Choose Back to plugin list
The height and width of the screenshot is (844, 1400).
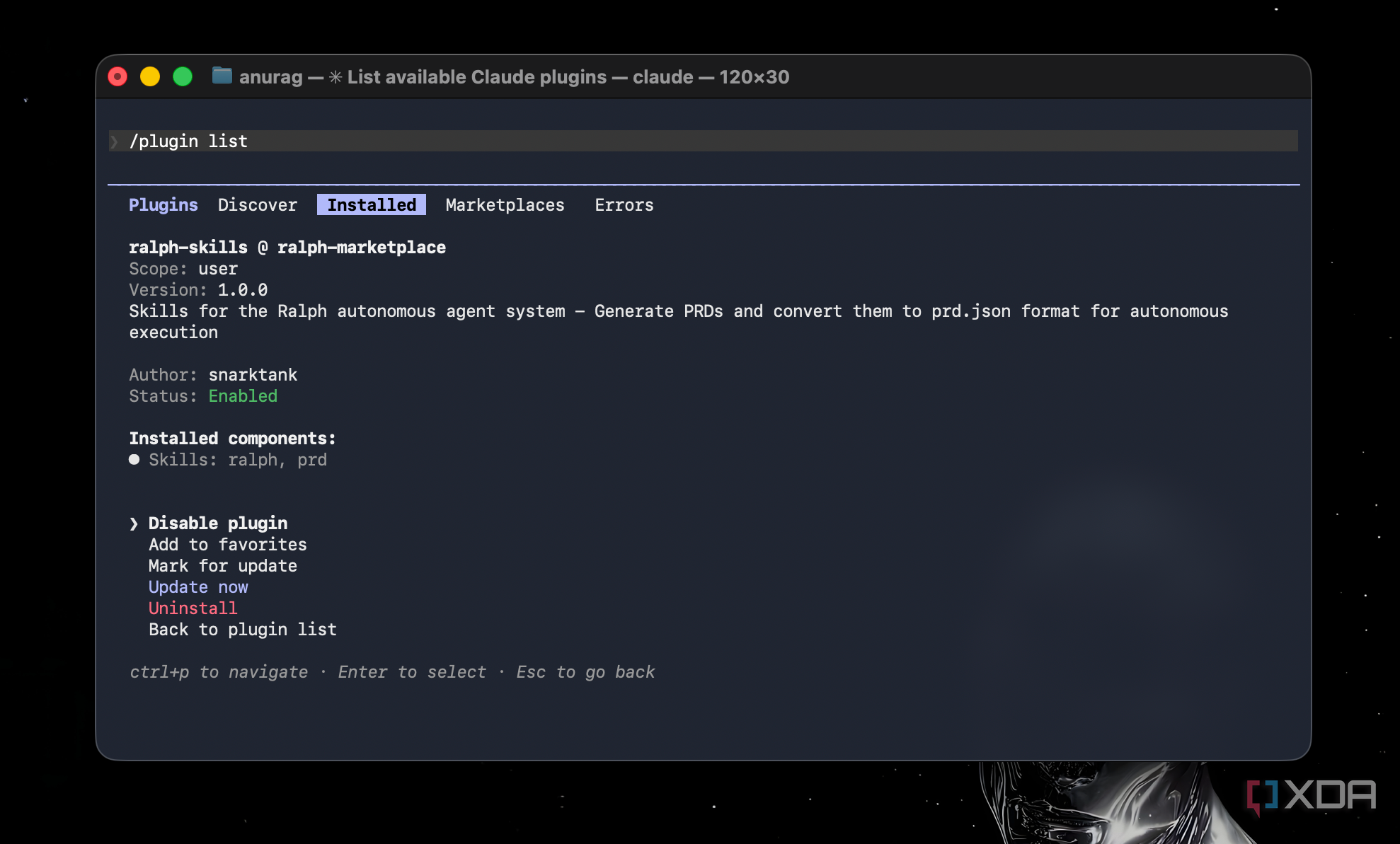tap(243, 630)
